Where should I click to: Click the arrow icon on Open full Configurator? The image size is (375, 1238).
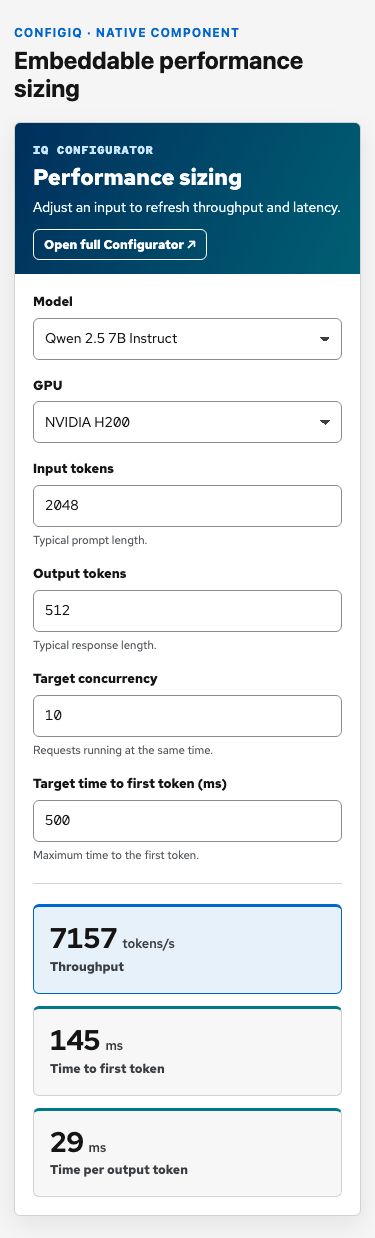191,245
